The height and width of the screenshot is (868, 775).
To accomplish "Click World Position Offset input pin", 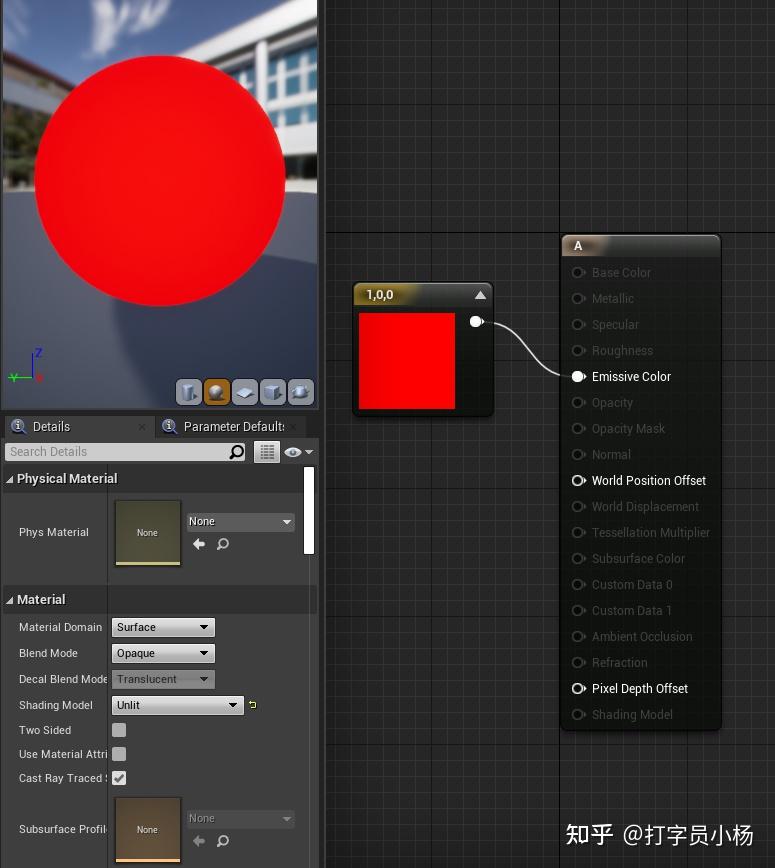I will [x=578, y=480].
